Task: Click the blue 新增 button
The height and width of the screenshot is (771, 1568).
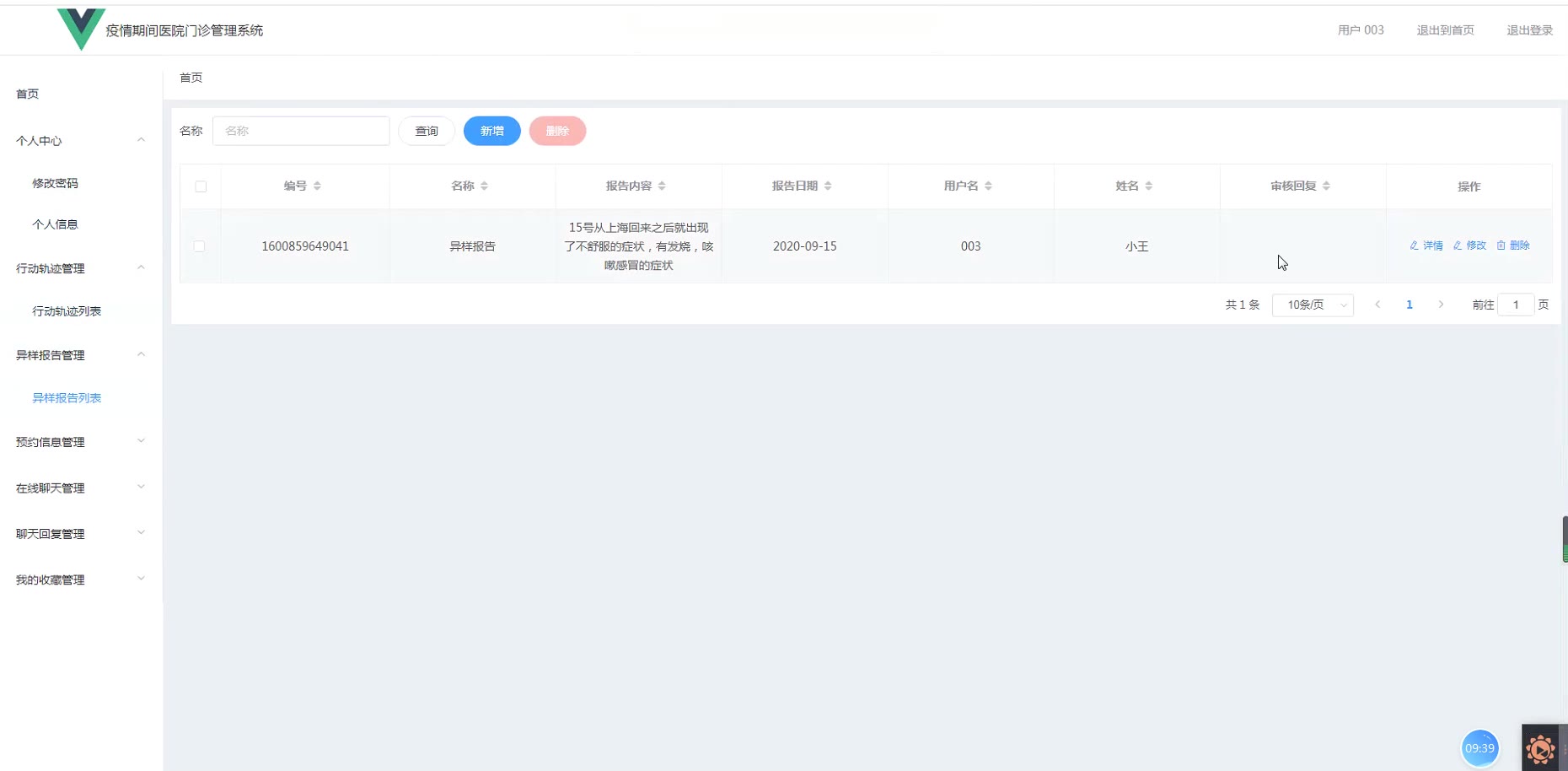Action: (492, 131)
